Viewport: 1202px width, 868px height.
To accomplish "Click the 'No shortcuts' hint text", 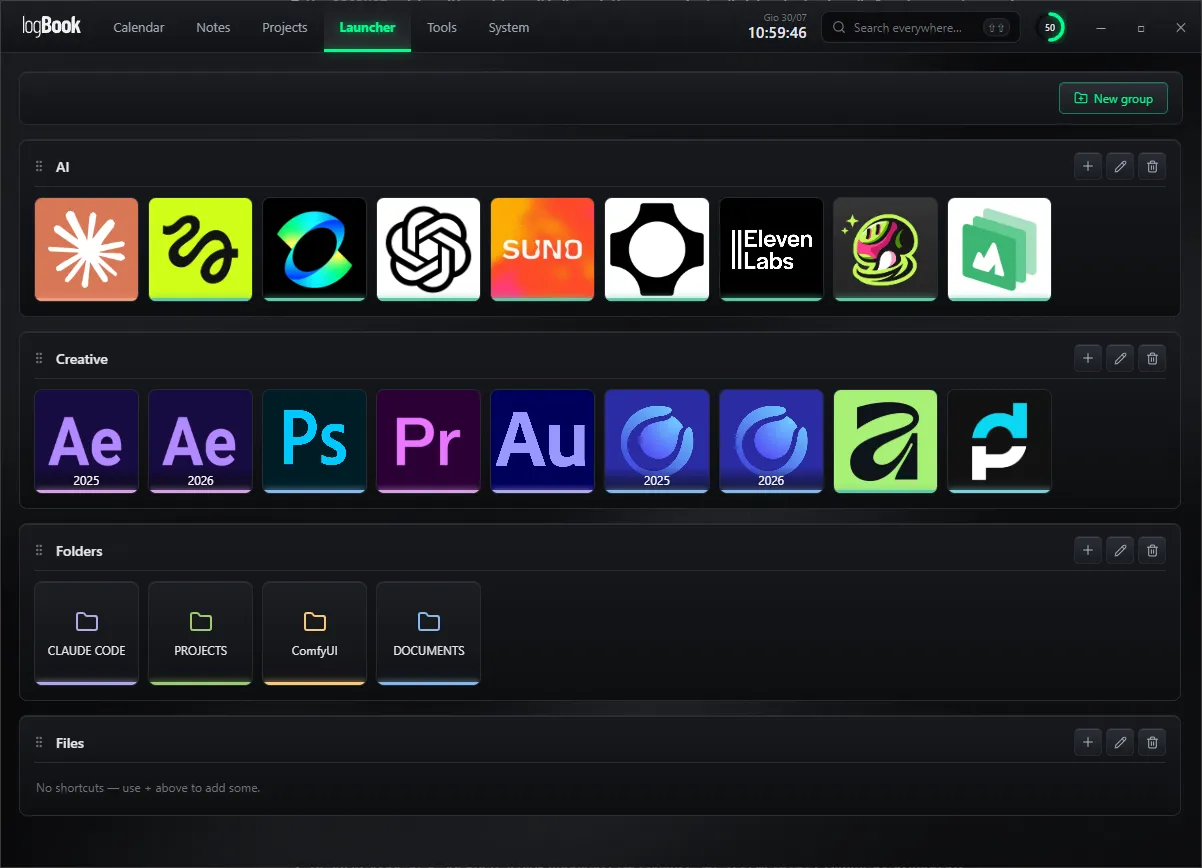I will (x=148, y=788).
